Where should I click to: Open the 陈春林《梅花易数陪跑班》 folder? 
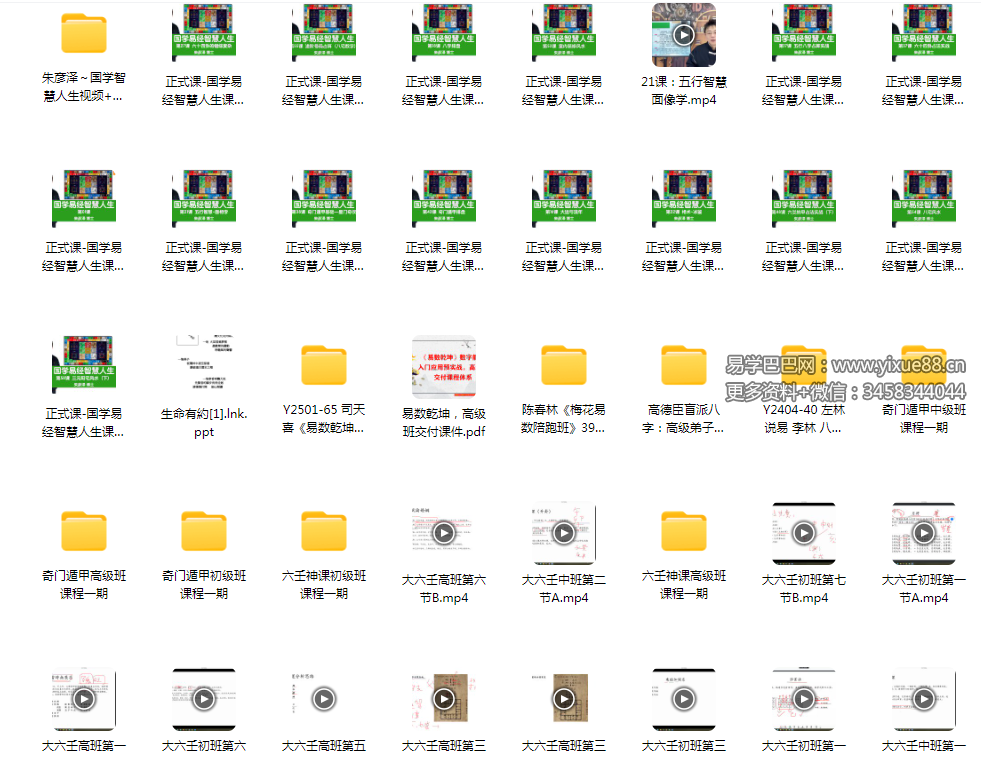tap(564, 366)
